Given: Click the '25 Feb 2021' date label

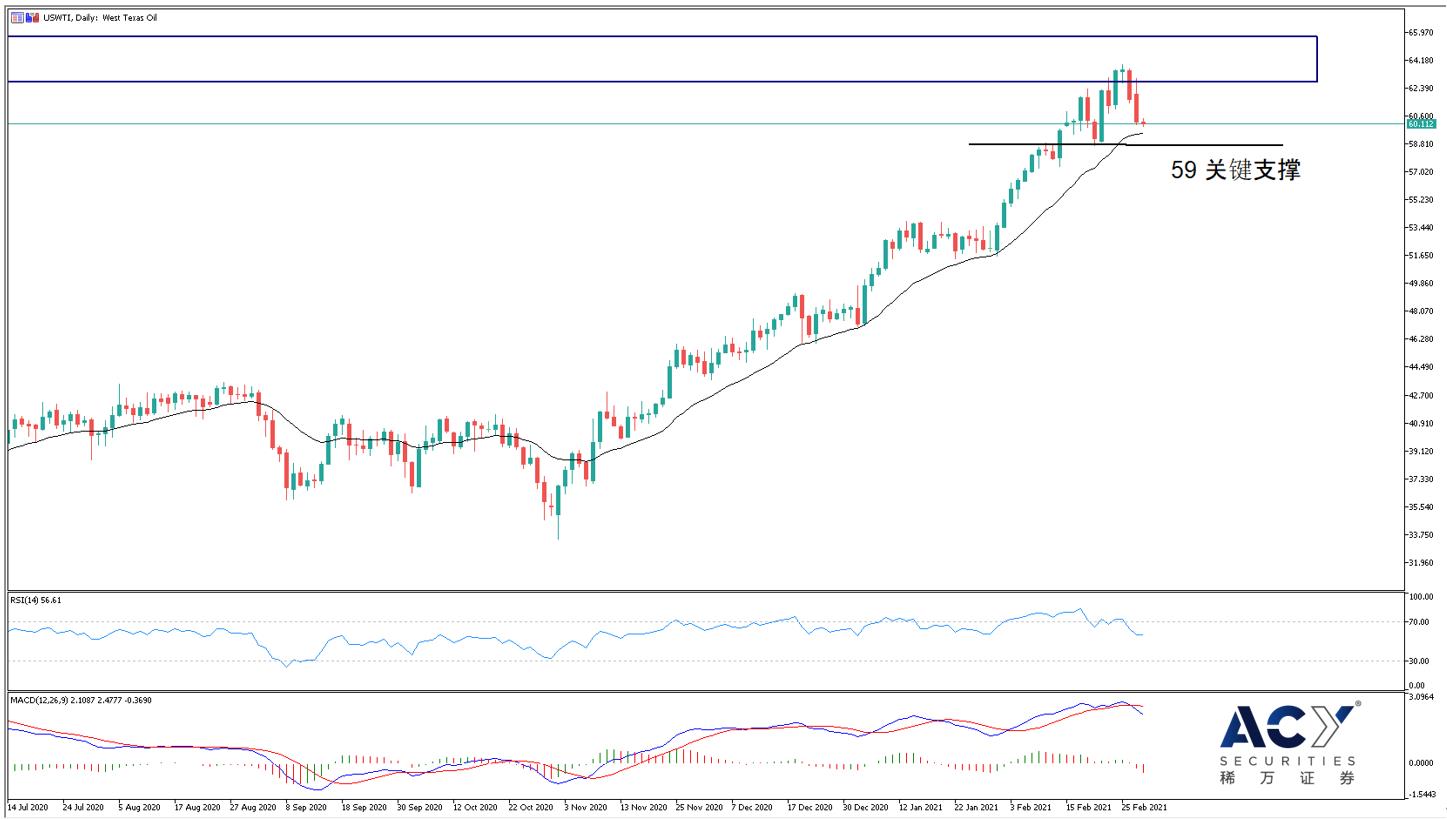Looking at the screenshot, I should tap(1144, 806).
